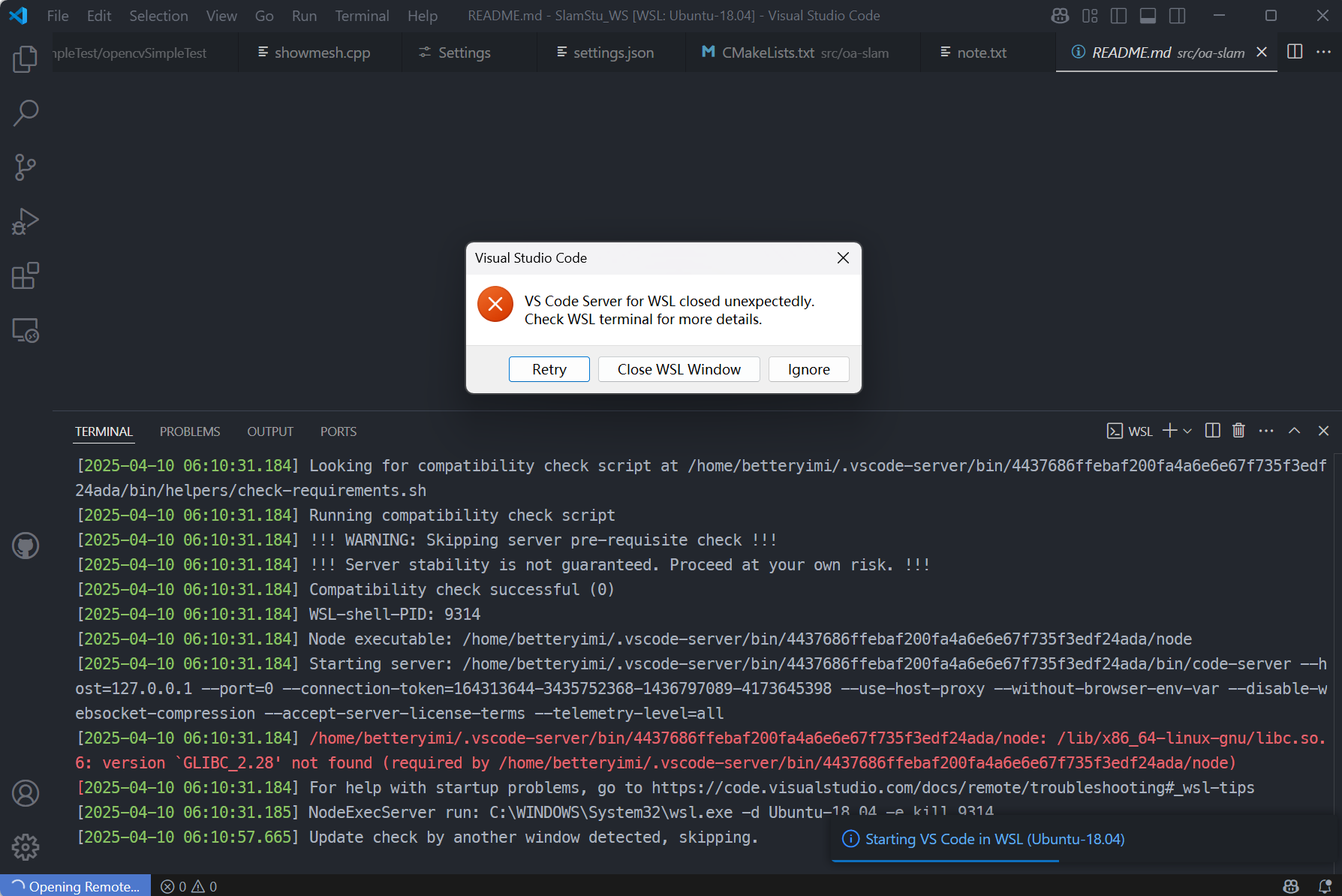Open editor tab more actions ellipsis
This screenshot has height=896, width=1342.
click(x=1323, y=52)
